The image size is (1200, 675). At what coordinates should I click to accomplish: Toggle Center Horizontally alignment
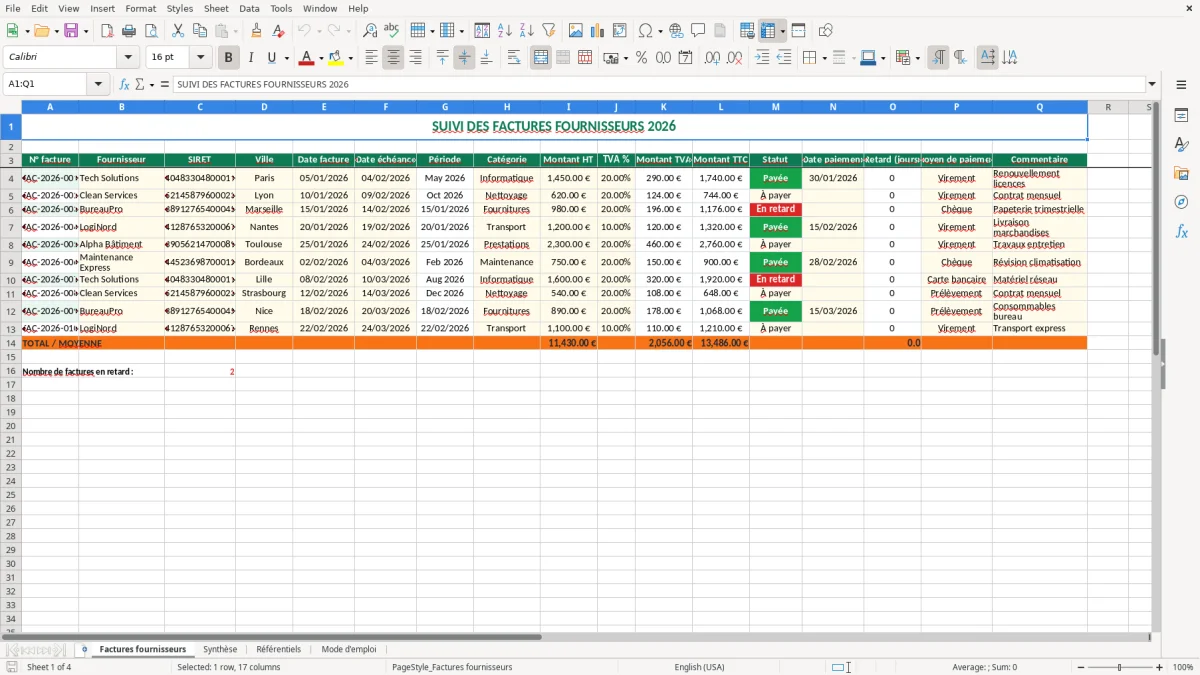pos(393,58)
